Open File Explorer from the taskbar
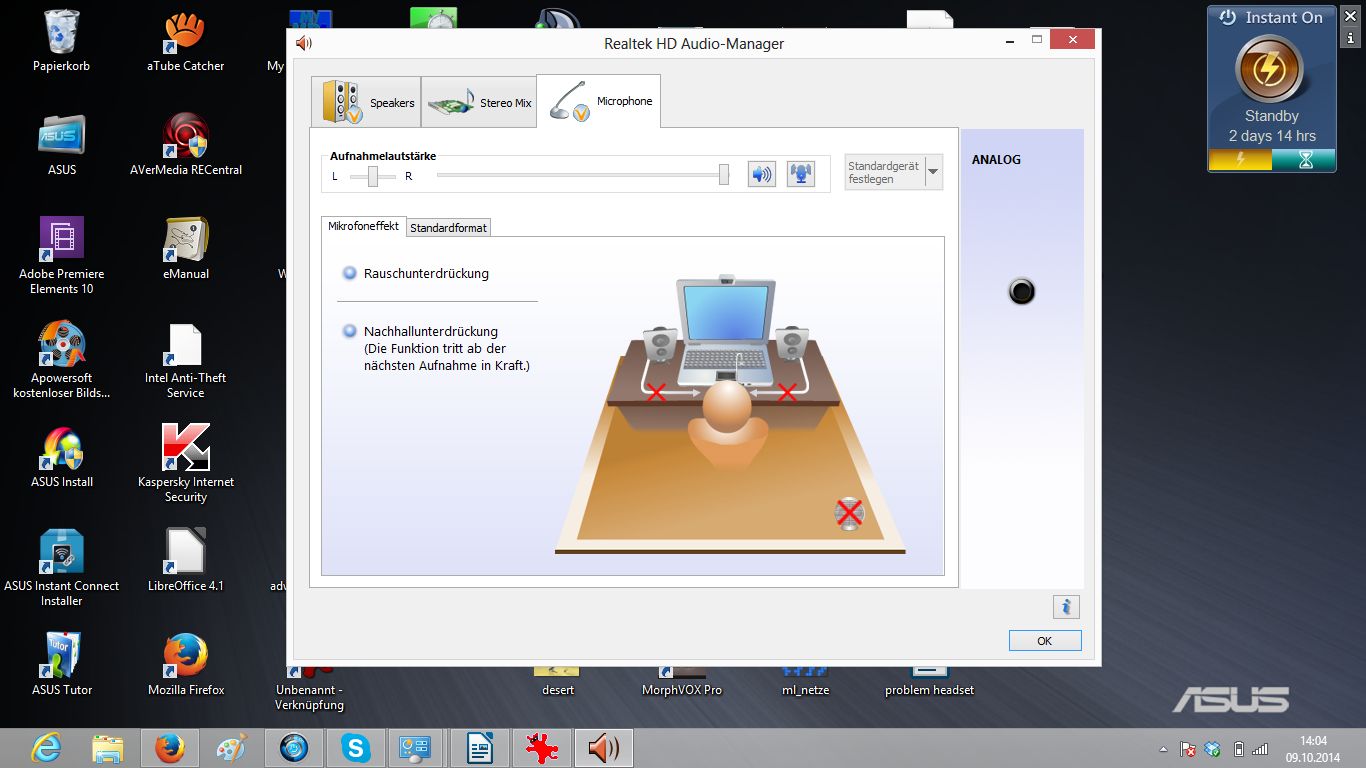Image resolution: width=1366 pixels, height=768 pixels. [x=107, y=748]
